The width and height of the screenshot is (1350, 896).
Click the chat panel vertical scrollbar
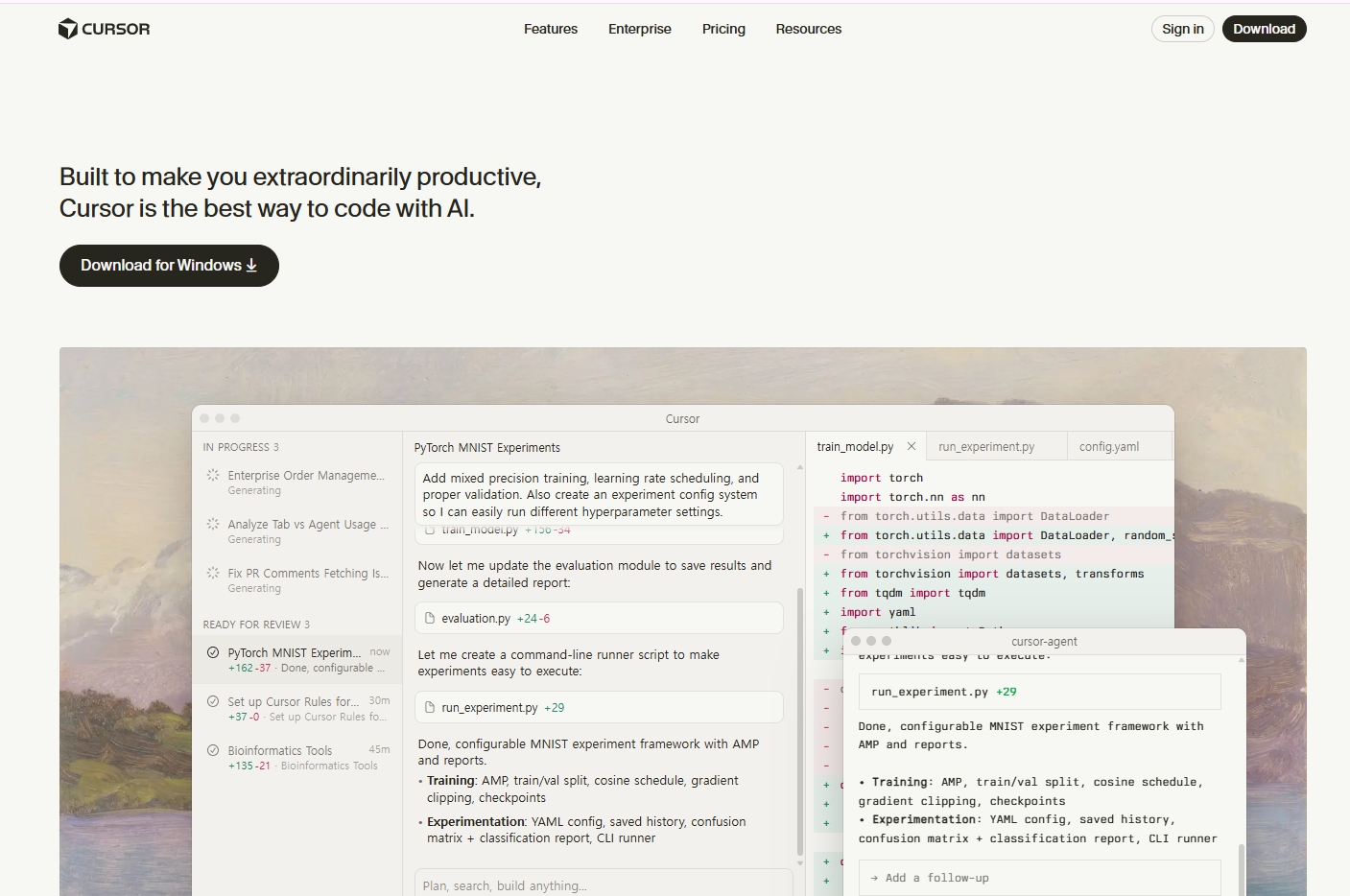pos(800,721)
